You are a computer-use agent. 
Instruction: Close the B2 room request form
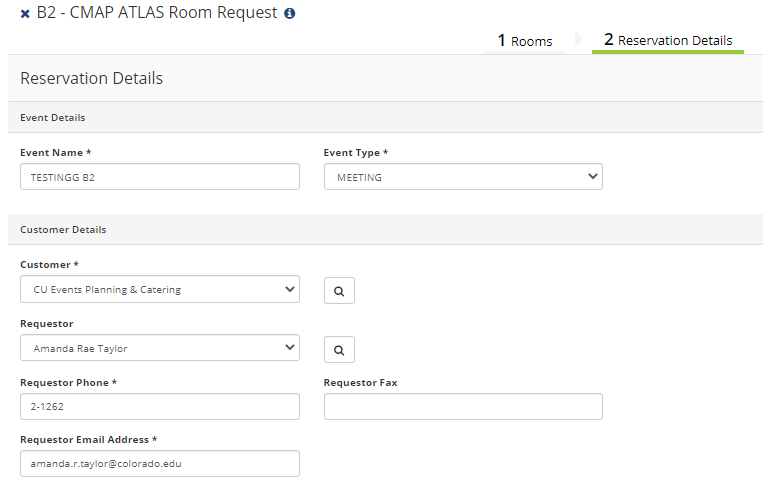tap(25, 15)
